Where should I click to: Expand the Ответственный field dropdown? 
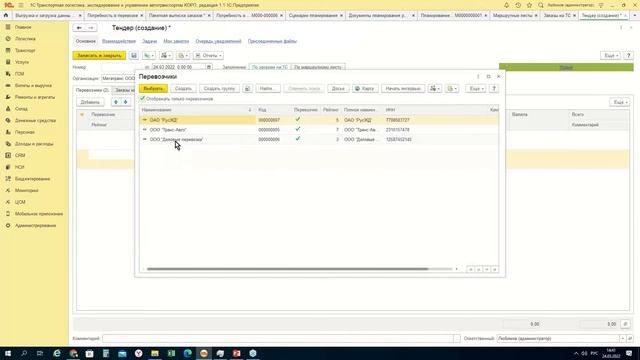click(623, 338)
